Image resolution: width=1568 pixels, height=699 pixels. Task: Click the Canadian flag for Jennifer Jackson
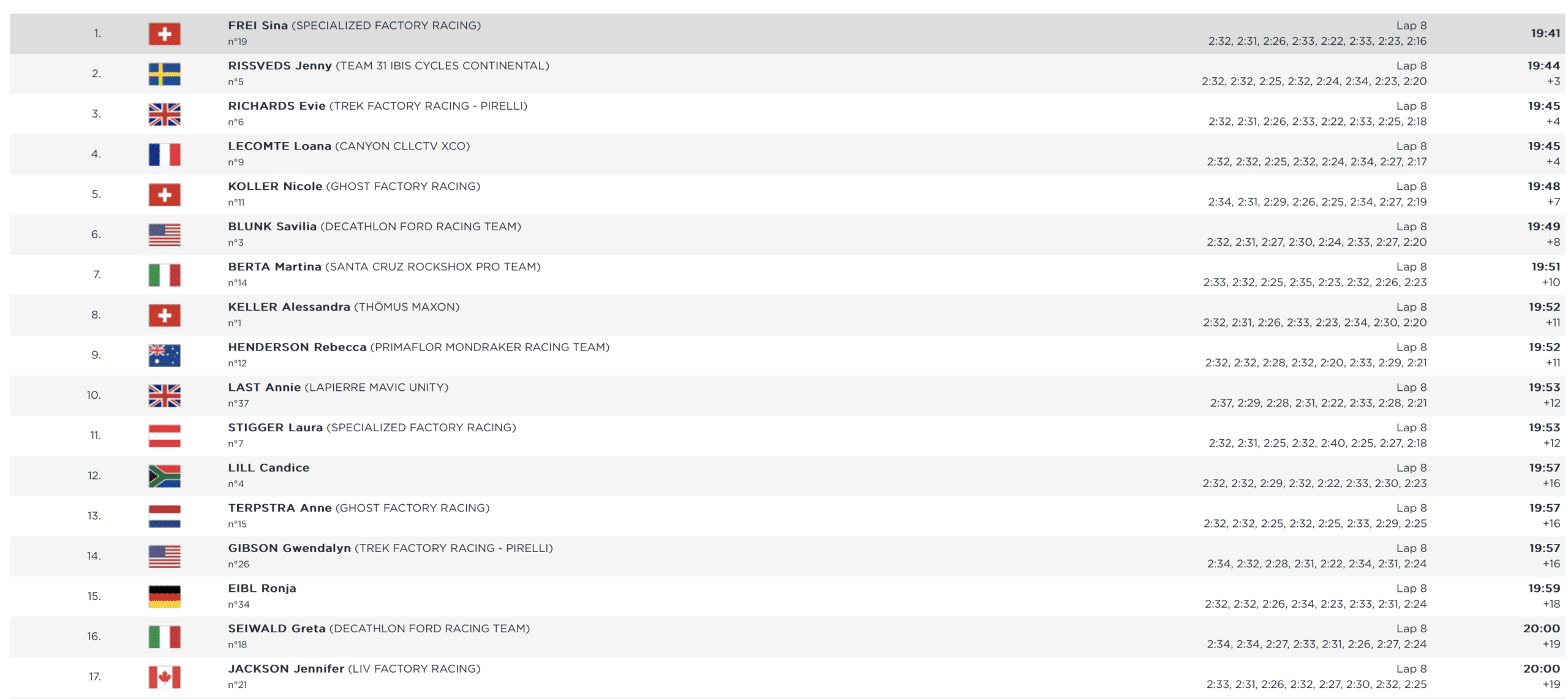pyautogui.click(x=164, y=677)
